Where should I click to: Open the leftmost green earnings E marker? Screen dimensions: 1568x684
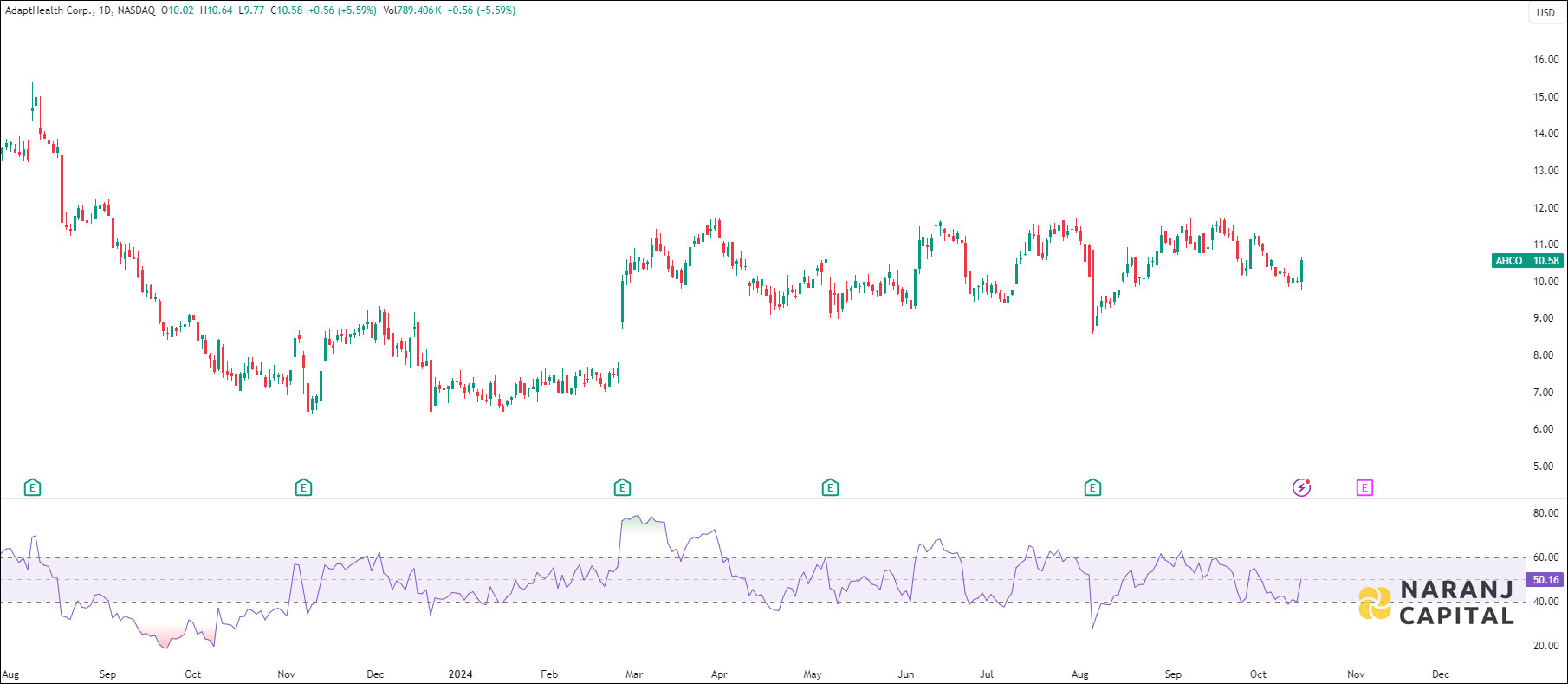(32, 488)
